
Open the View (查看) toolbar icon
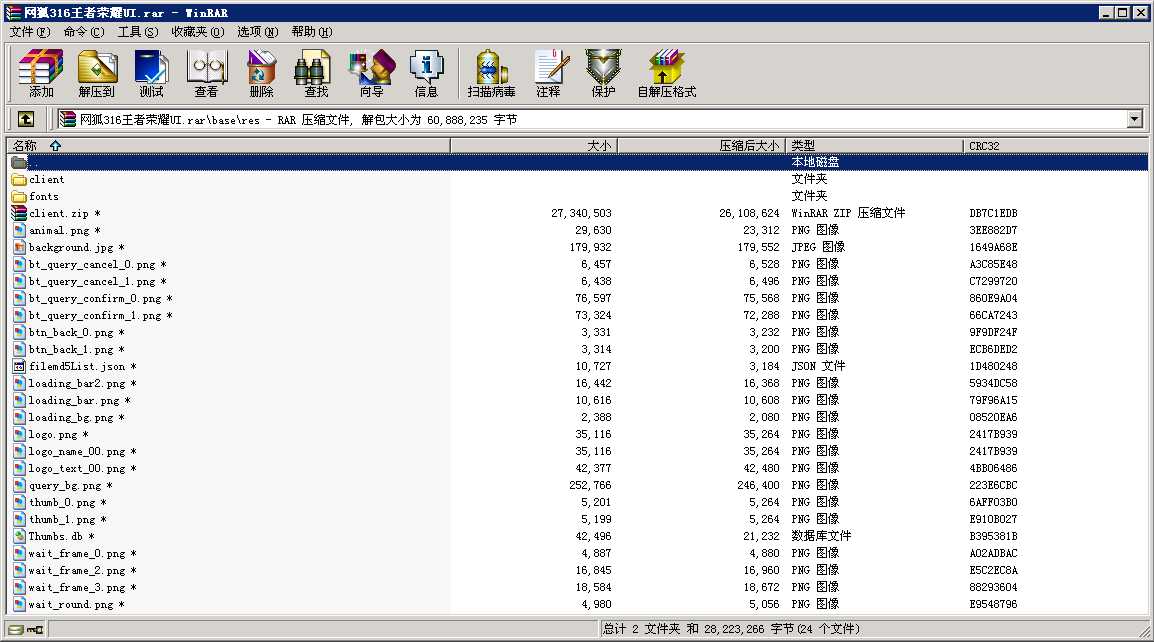tap(207, 74)
